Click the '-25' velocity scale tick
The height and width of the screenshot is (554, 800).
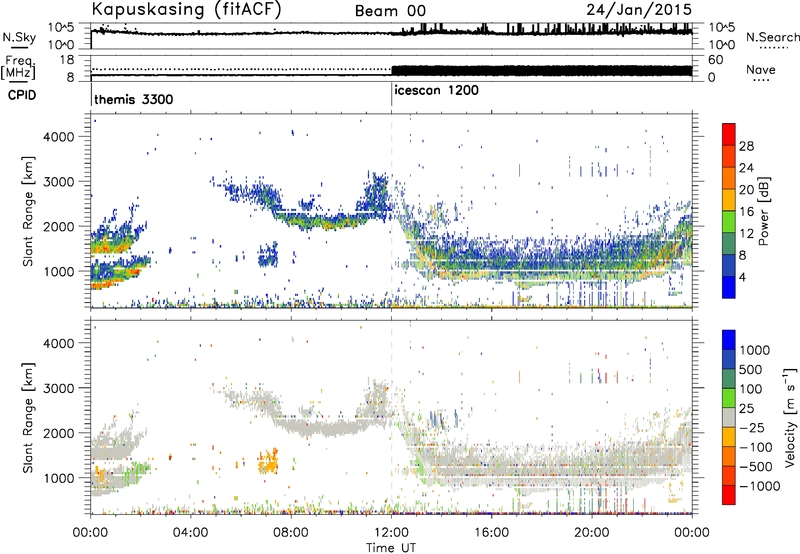(752, 427)
